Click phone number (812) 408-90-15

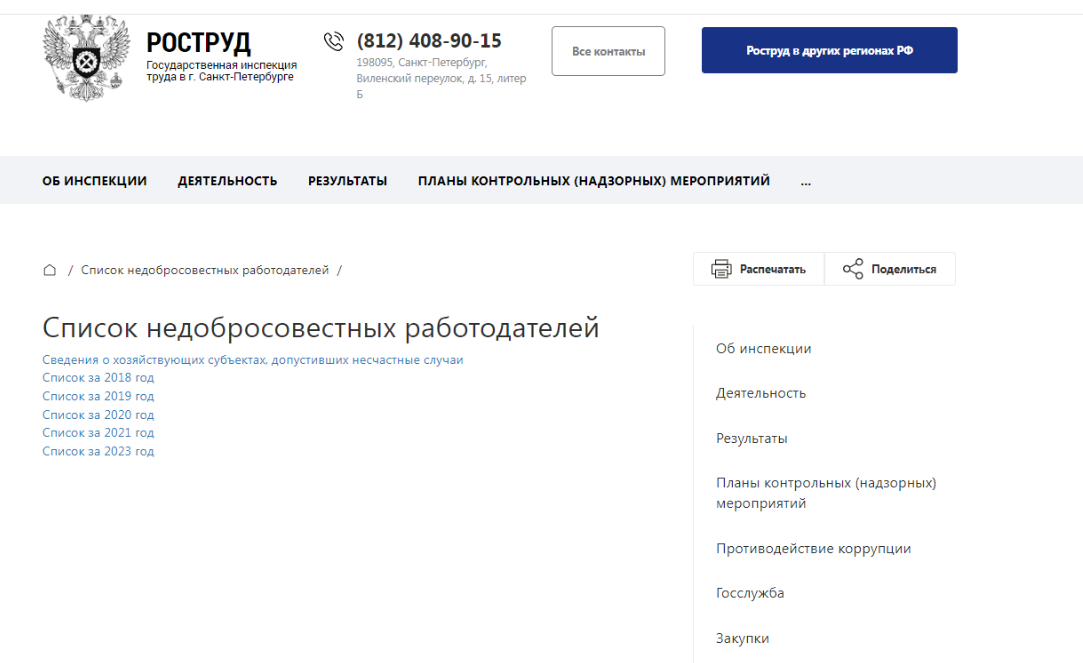pyautogui.click(x=429, y=41)
